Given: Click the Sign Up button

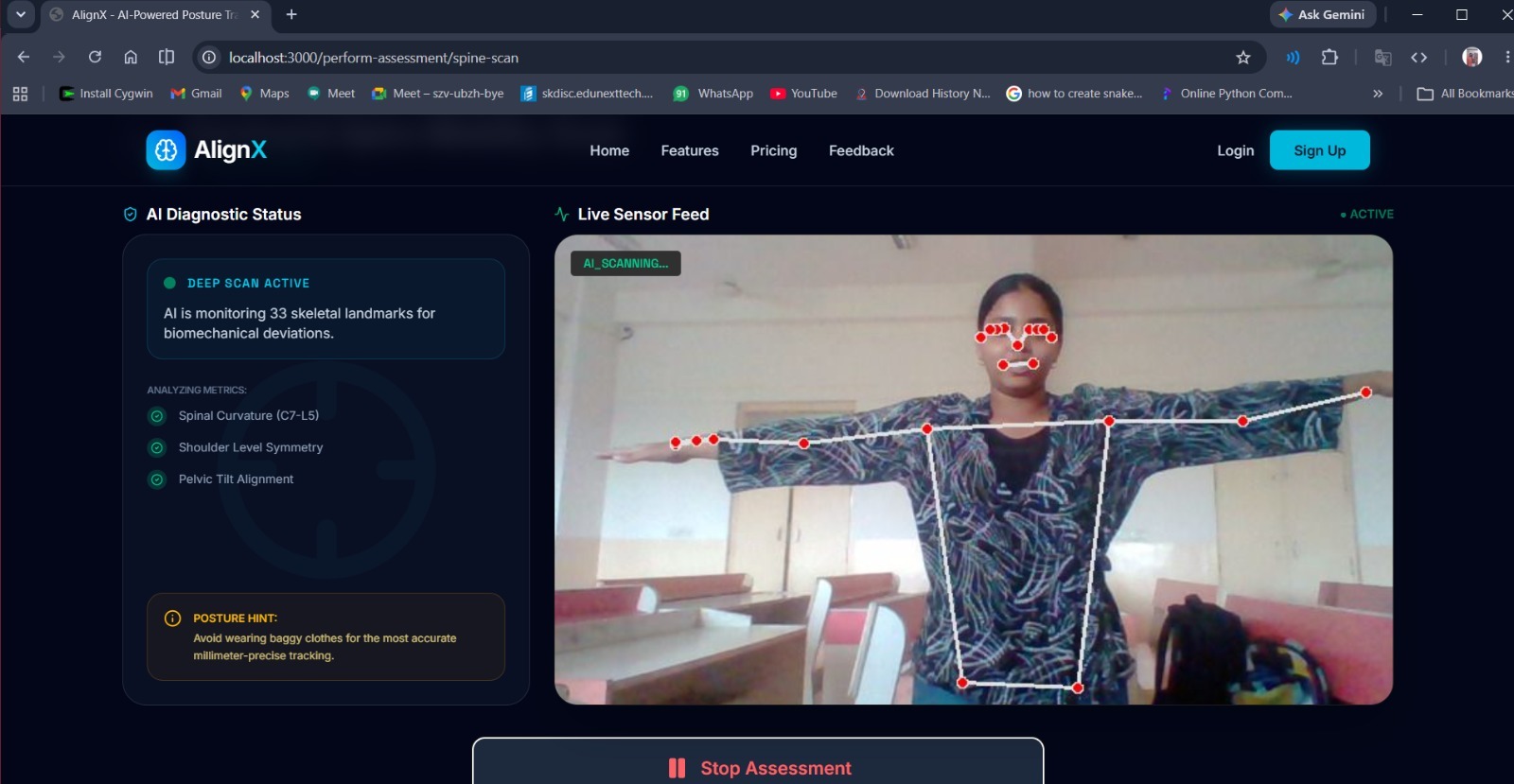Looking at the screenshot, I should tap(1320, 150).
